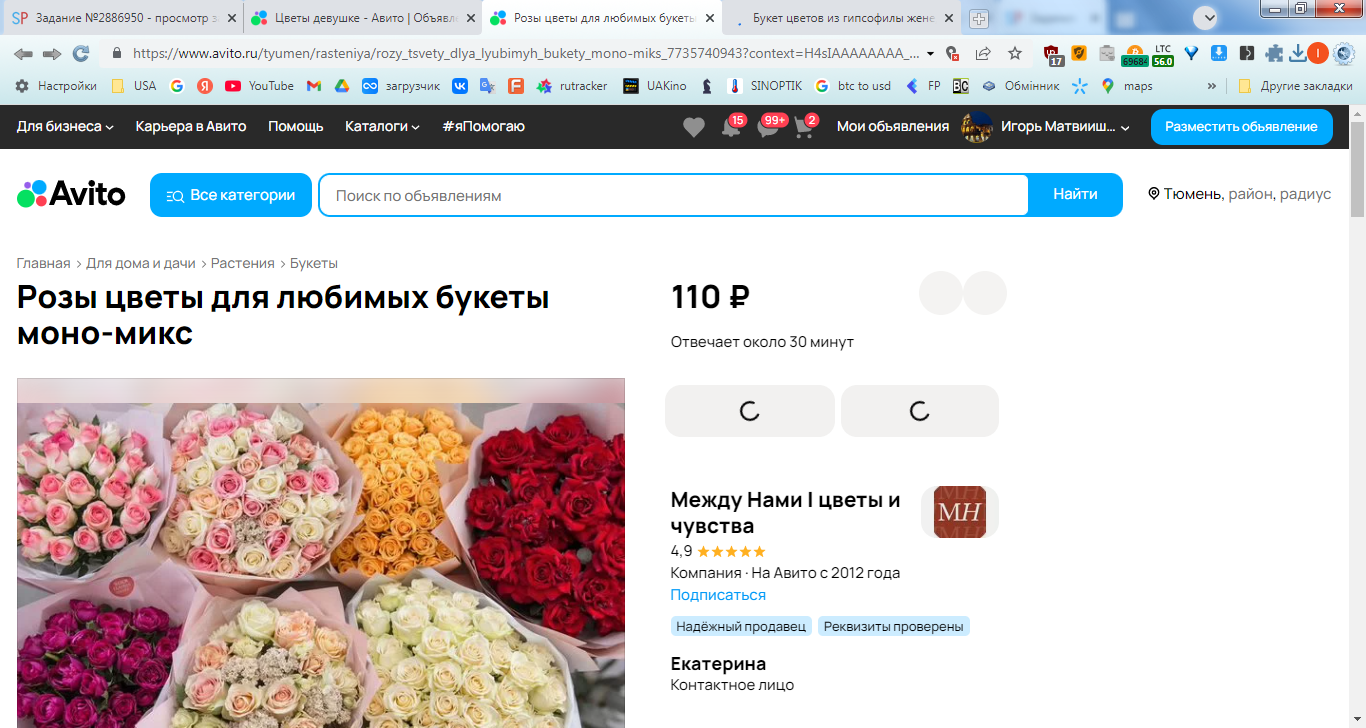Go to Avito logo home page
Viewport: 1366px width, 728px height.
(x=71, y=194)
